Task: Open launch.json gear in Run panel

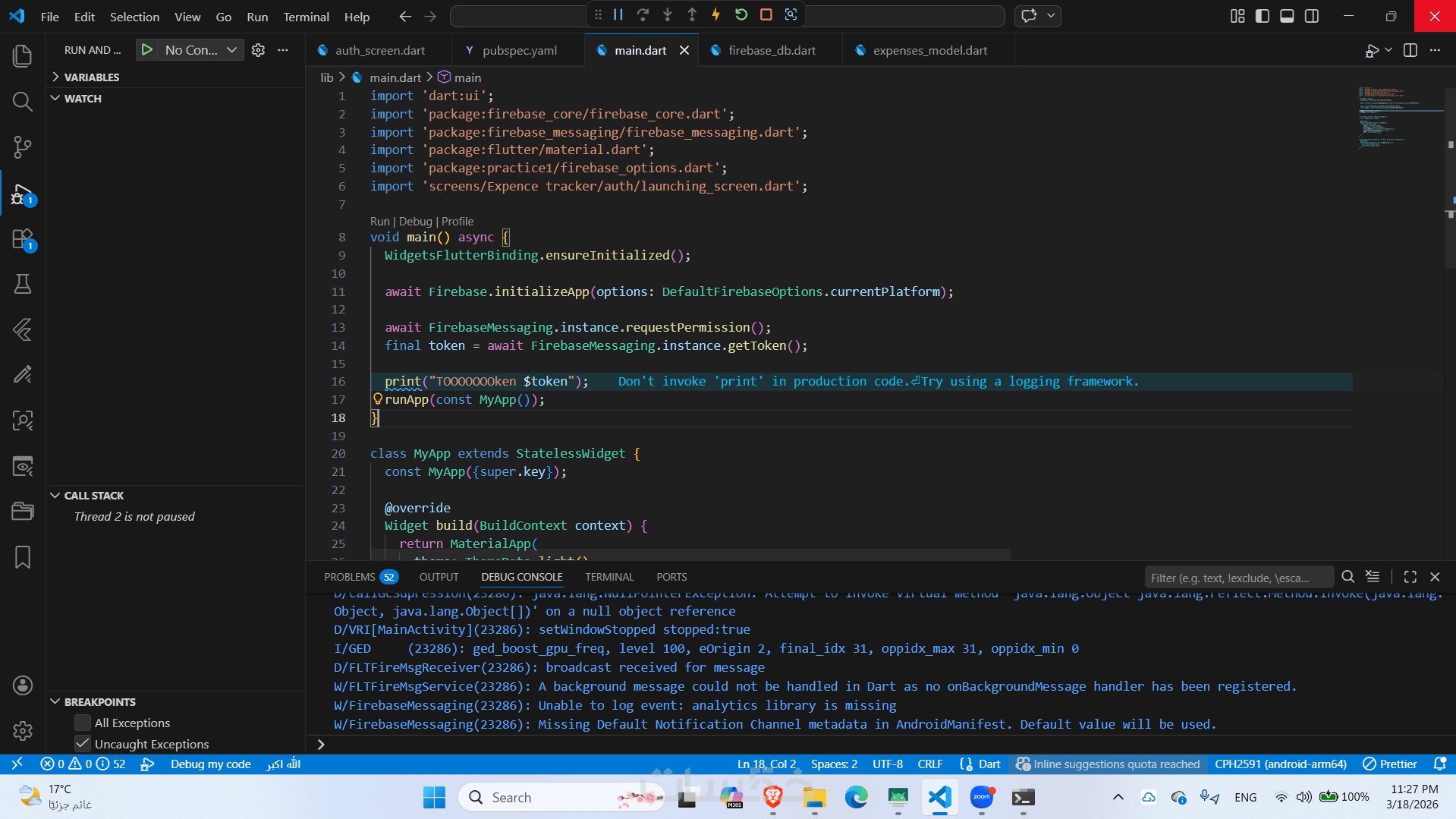Action: point(258,50)
